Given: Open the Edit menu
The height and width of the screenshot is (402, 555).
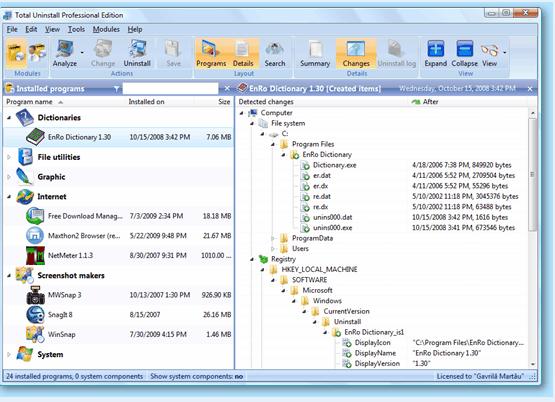Looking at the screenshot, I should (x=31, y=29).
